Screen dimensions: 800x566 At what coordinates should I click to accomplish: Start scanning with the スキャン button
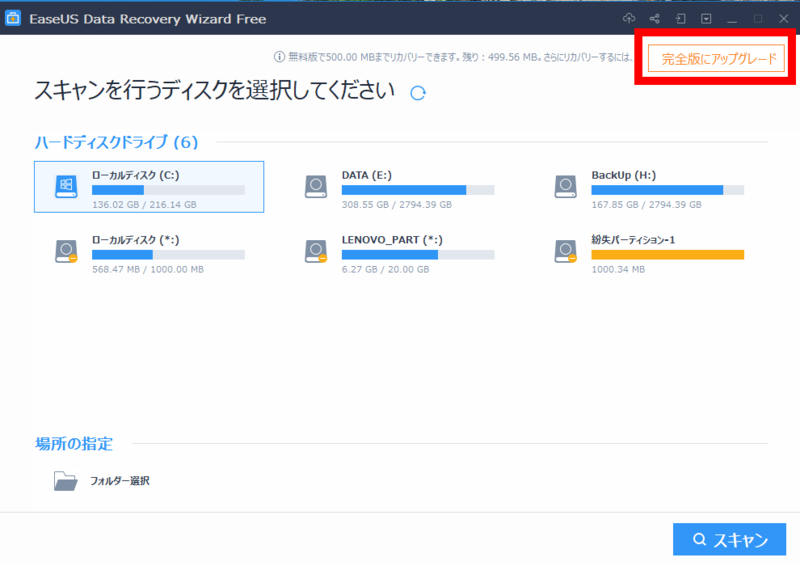click(729, 539)
